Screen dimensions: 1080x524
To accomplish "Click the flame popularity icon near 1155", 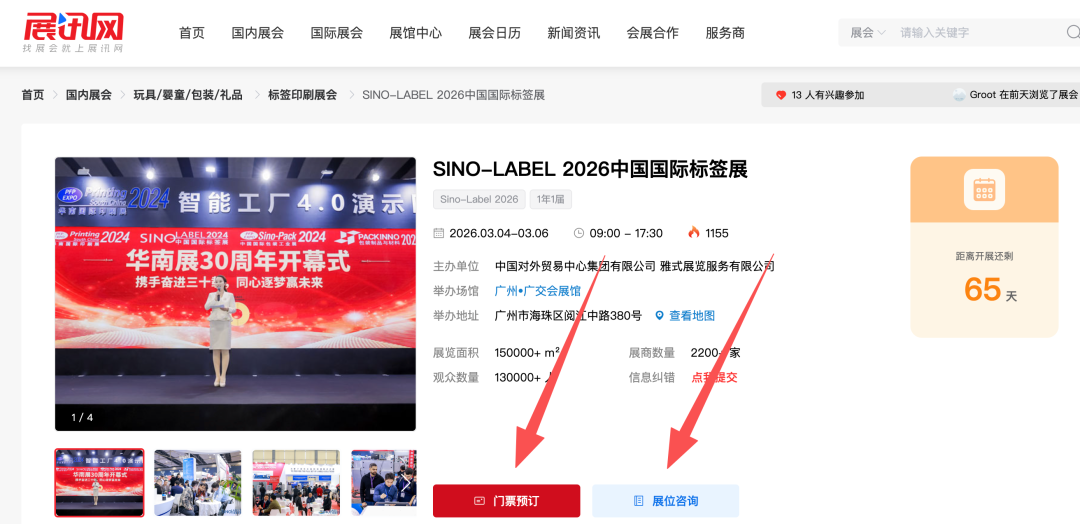I will point(694,233).
